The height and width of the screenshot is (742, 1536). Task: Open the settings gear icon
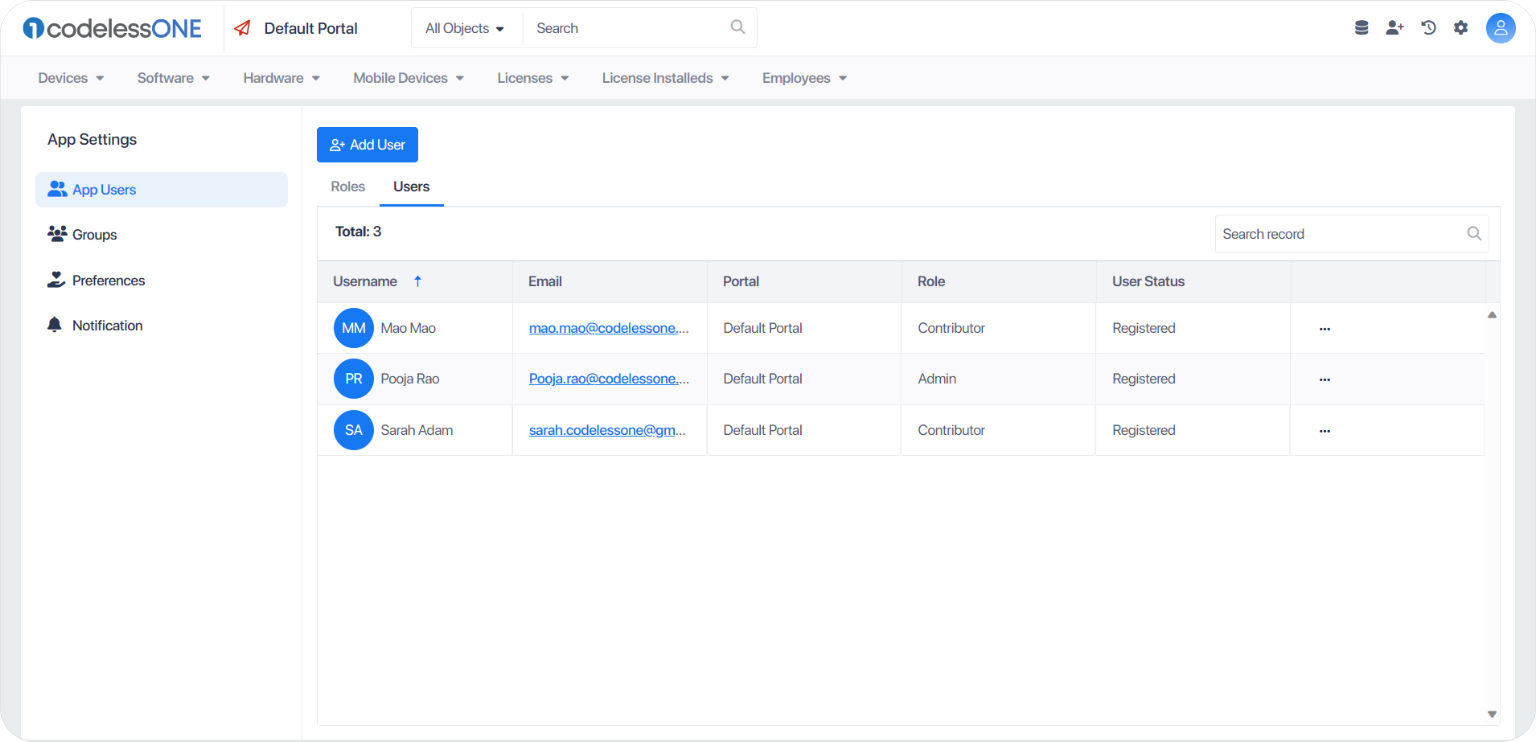coord(1461,28)
